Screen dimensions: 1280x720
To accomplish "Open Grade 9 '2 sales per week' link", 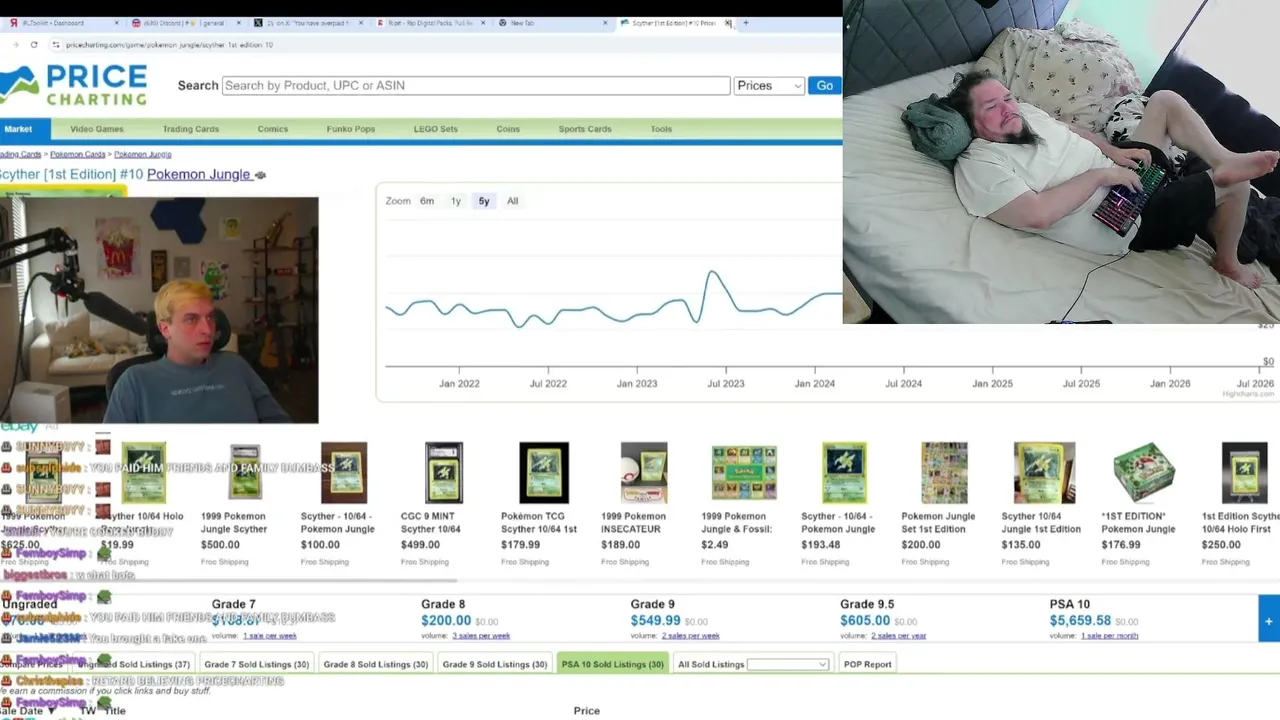I will pos(690,636).
